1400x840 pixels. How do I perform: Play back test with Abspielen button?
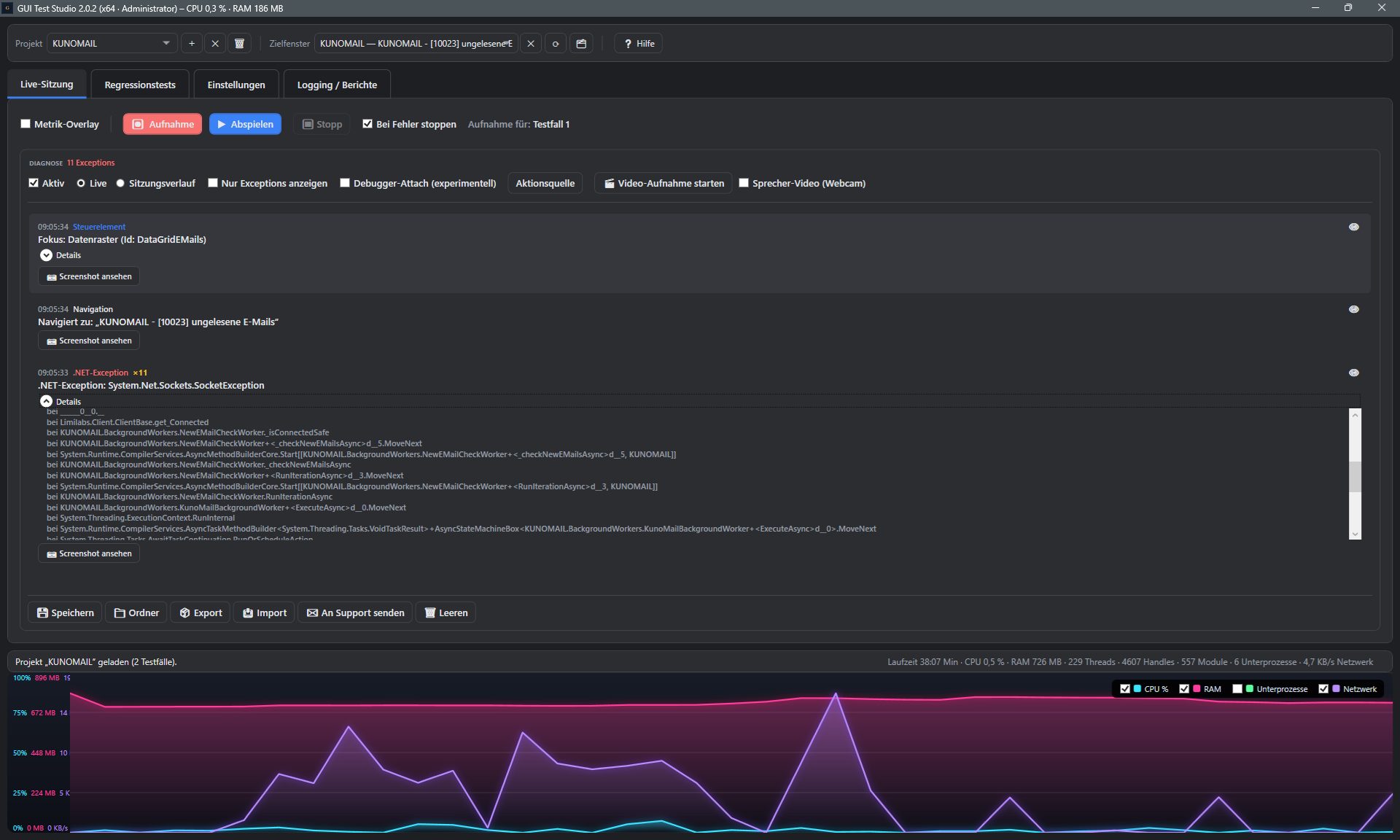246,124
